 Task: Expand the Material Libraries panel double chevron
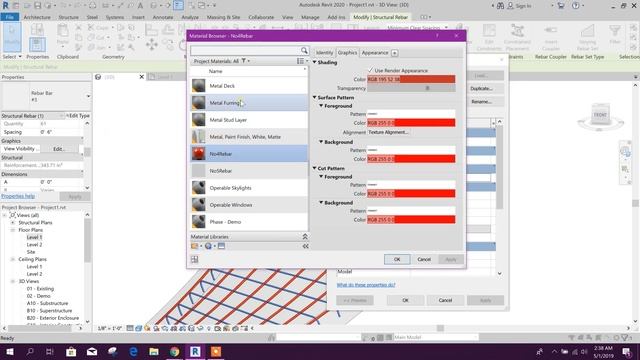(x=305, y=237)
